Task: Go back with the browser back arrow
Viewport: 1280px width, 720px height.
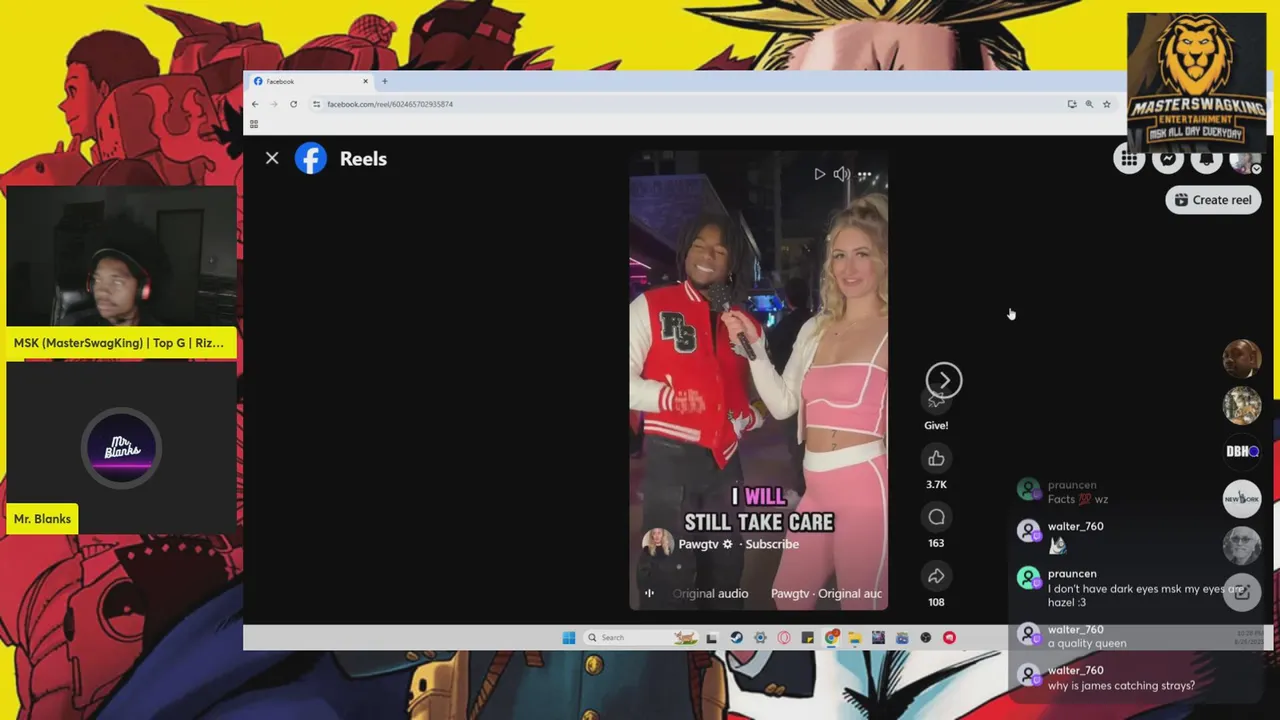Action: pos(255,104)
